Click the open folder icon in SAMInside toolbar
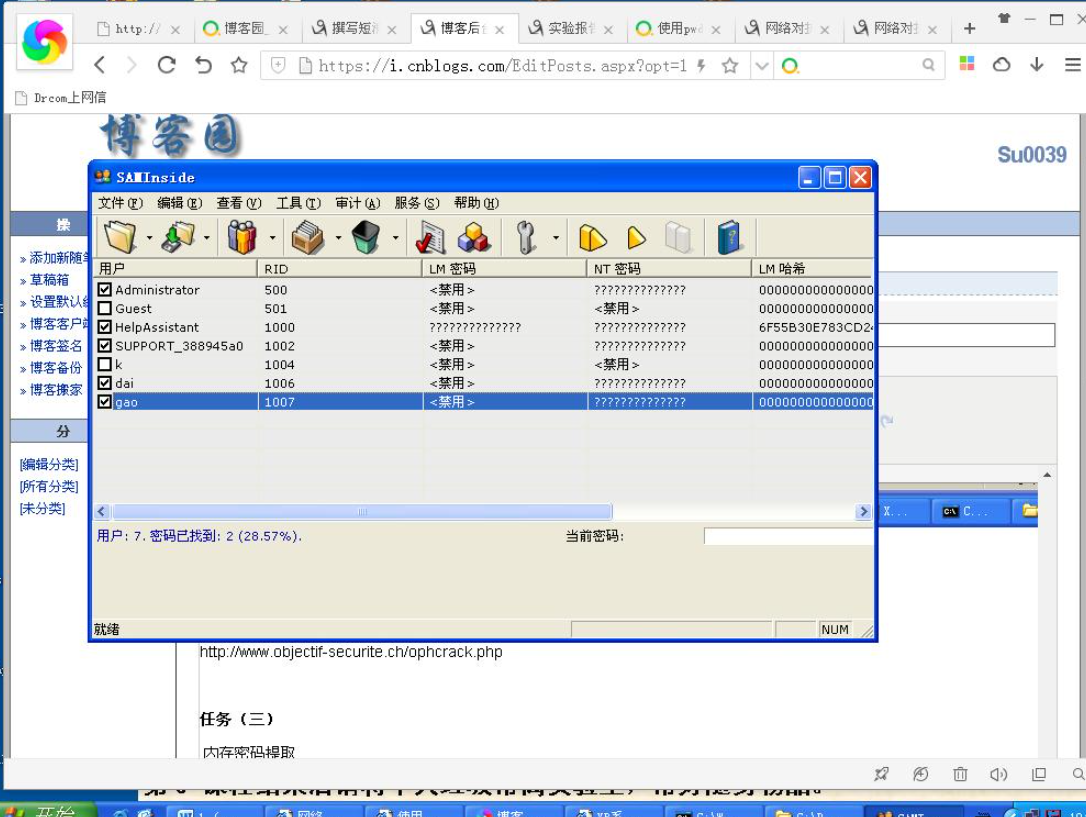 [121, 237]
